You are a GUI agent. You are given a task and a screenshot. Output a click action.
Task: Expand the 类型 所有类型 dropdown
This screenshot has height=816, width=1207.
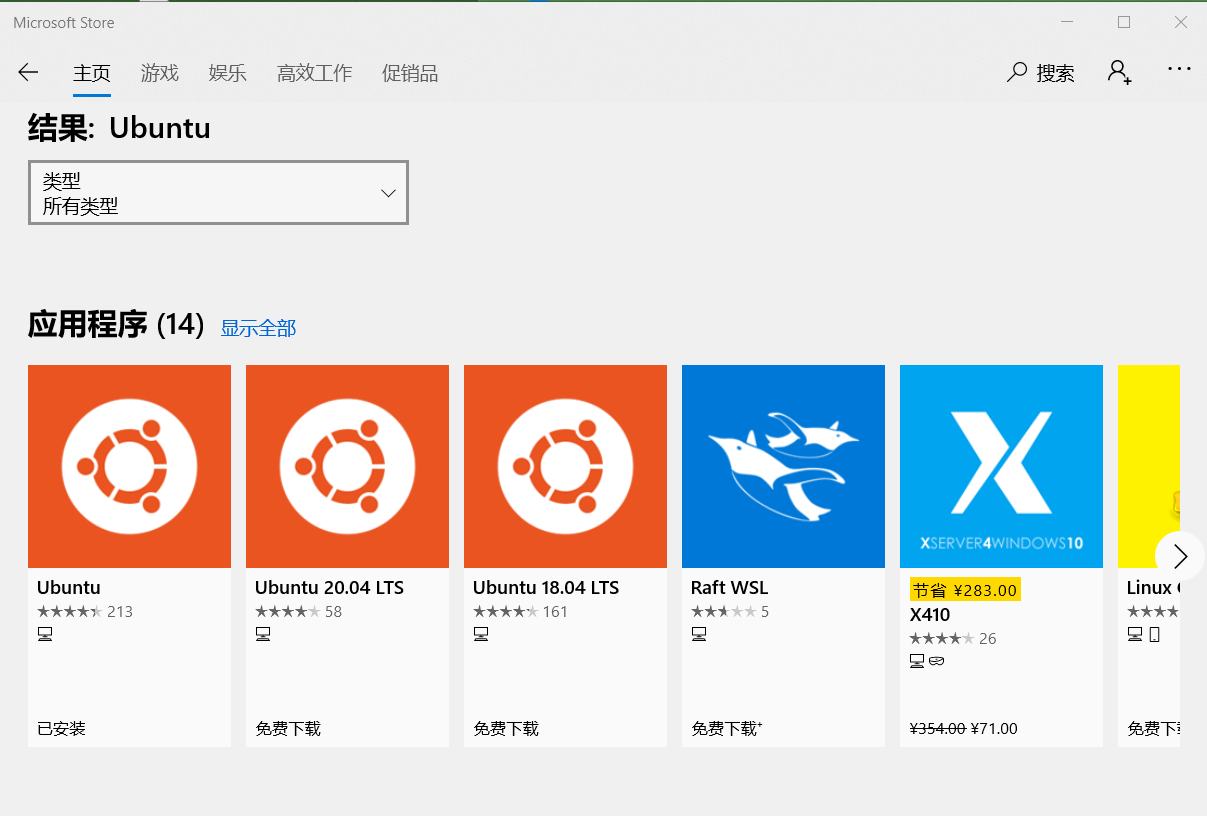click(x=218, y=193)
